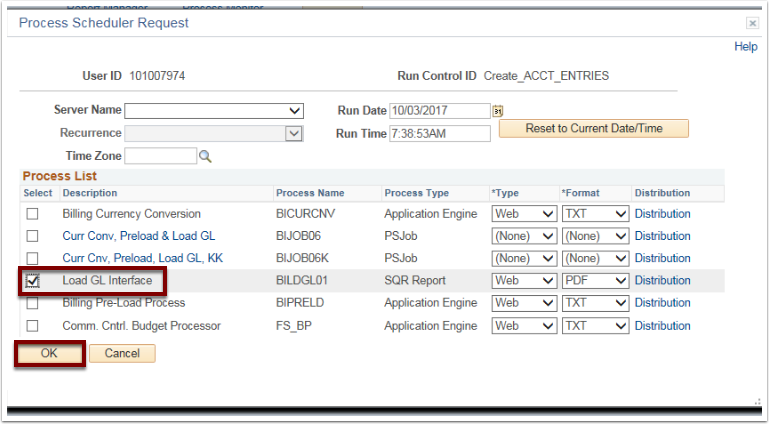Open Distribution link for Billing Pre-Load Process
The image size is (769, 424).
click(663, 303)
